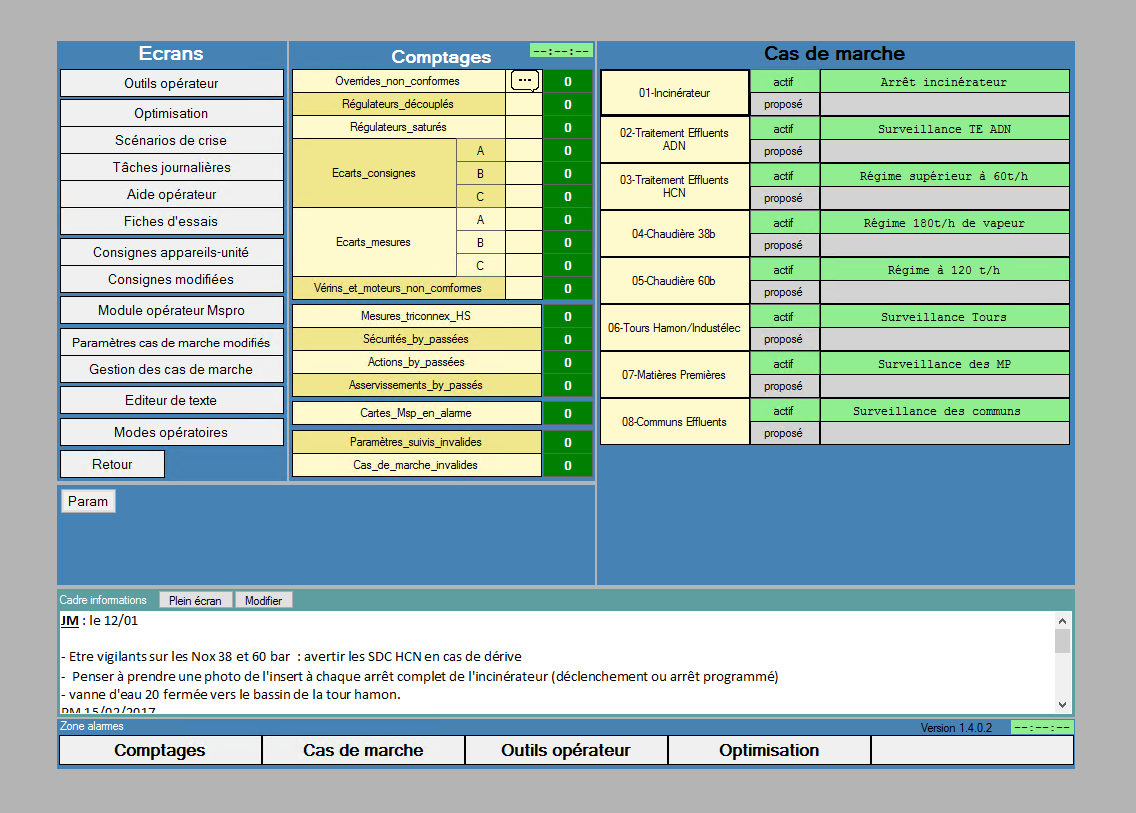Image resolution: width=1136 pixels, height=813 pixels.
Task: Switch to the Comptages bottom tab
Action: [160, 750]
